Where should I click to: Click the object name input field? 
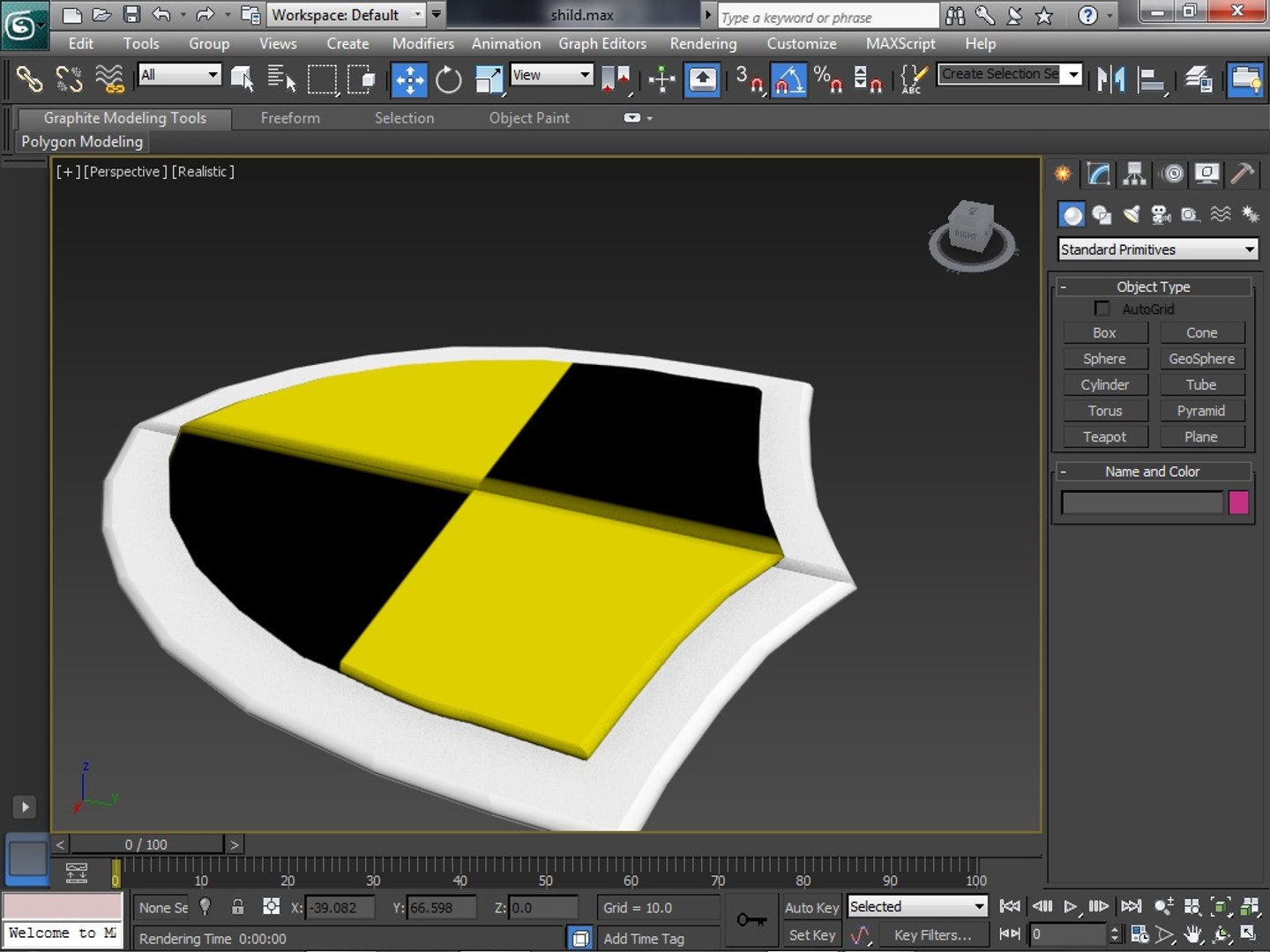click(1142, 502)
